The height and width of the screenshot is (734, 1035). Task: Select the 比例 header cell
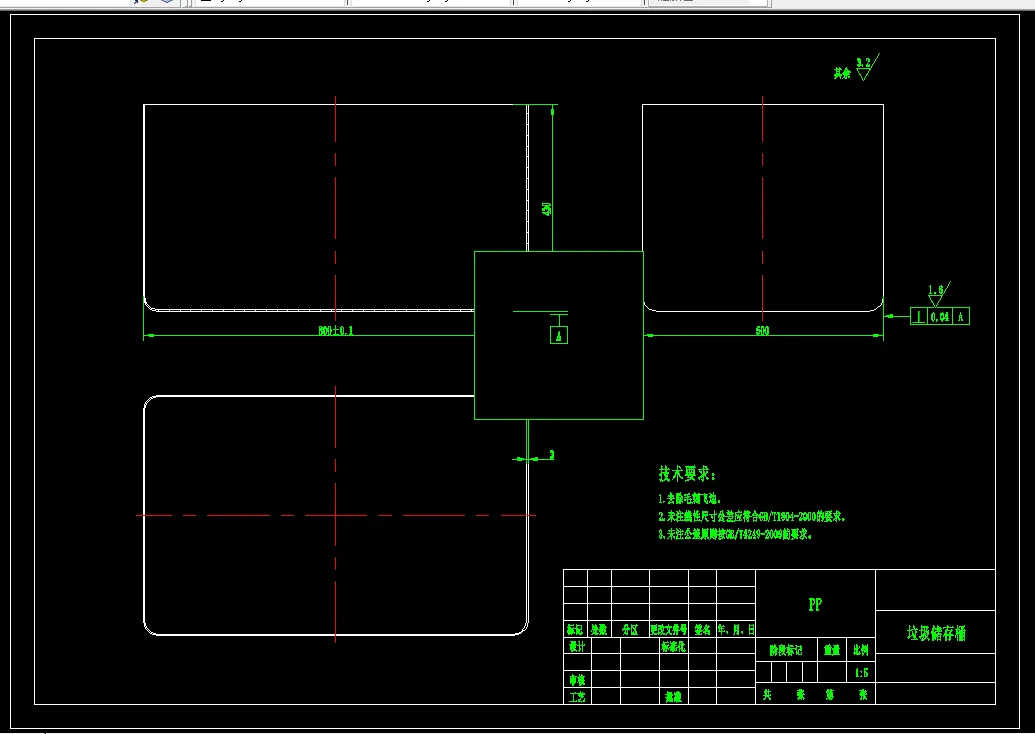(x=861, y=650)
